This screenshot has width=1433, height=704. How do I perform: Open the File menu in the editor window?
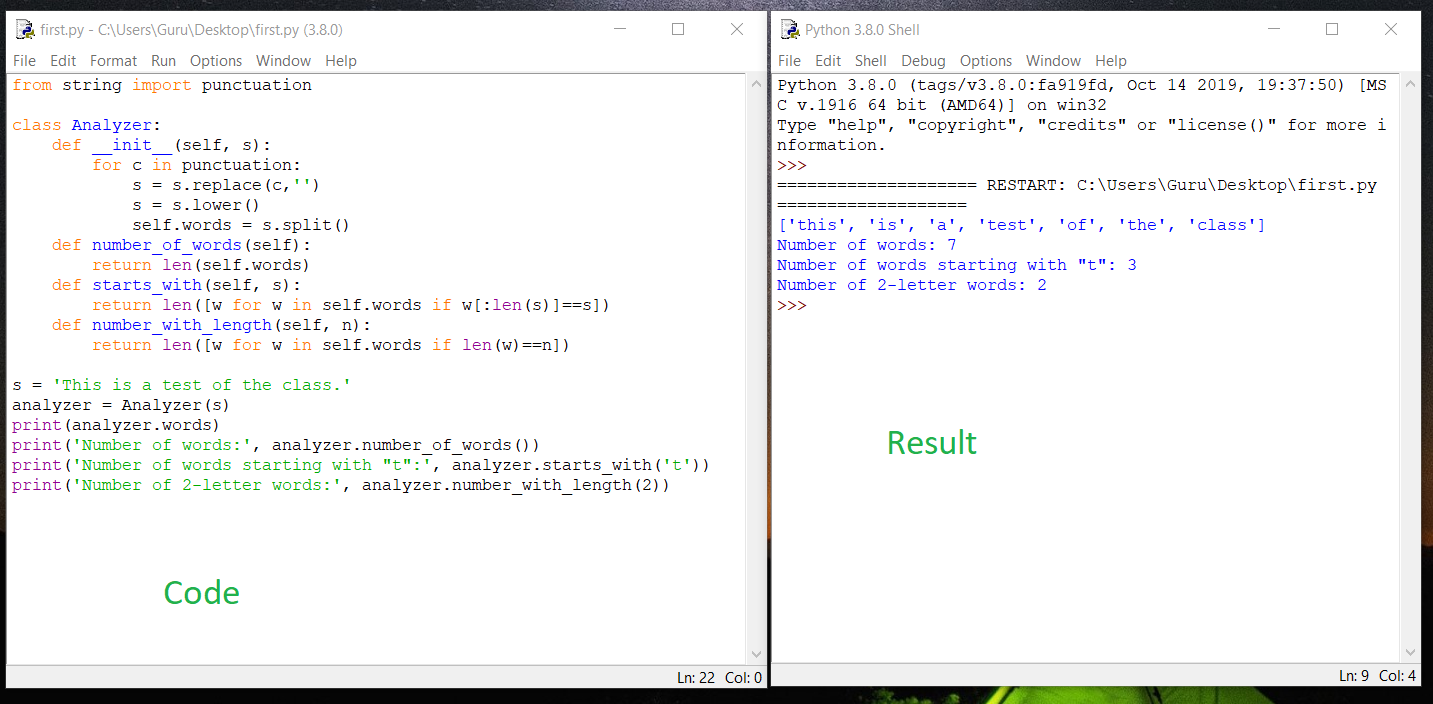(23, 60)
